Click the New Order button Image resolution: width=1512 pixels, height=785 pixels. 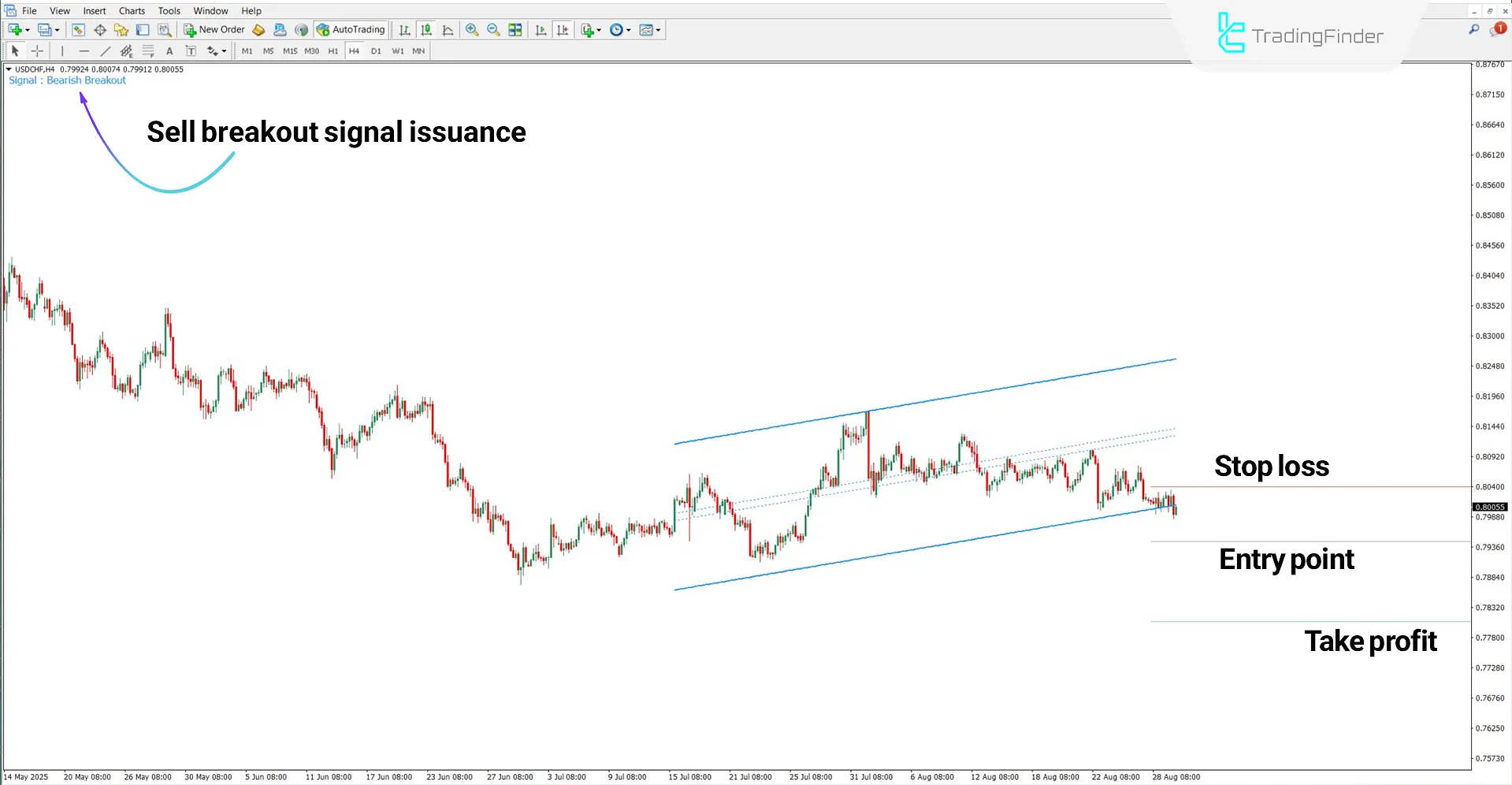(214, 29)
